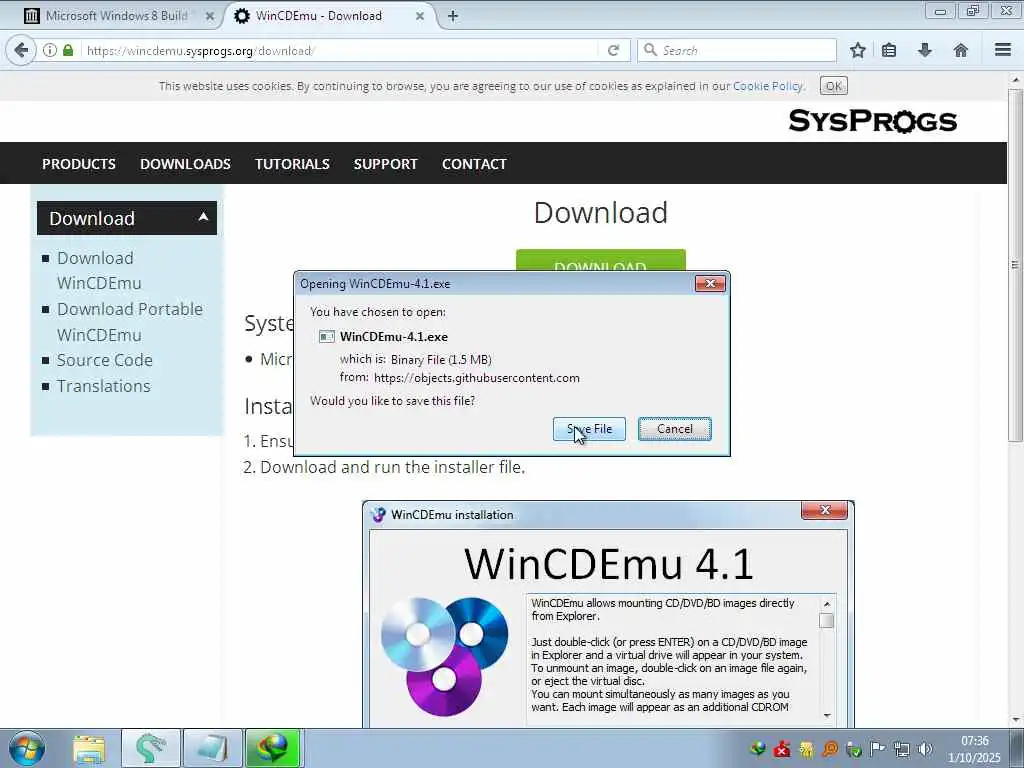1024x768 pixels.
Task: Open the dragon icon taskbar app
Action: 151,748
